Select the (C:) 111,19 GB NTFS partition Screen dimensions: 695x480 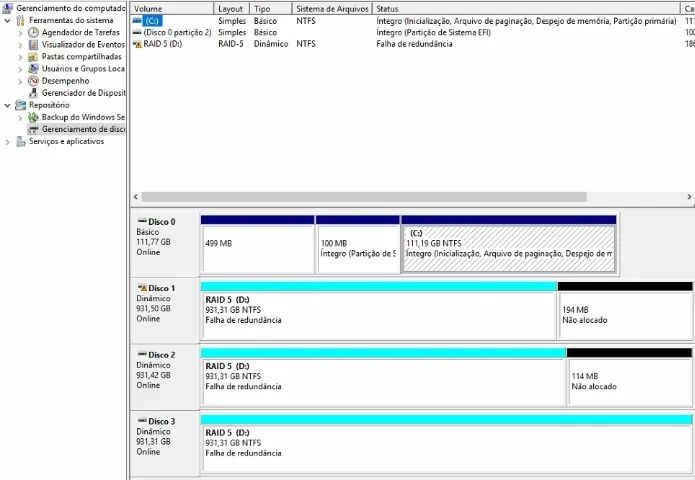(509, 245)
